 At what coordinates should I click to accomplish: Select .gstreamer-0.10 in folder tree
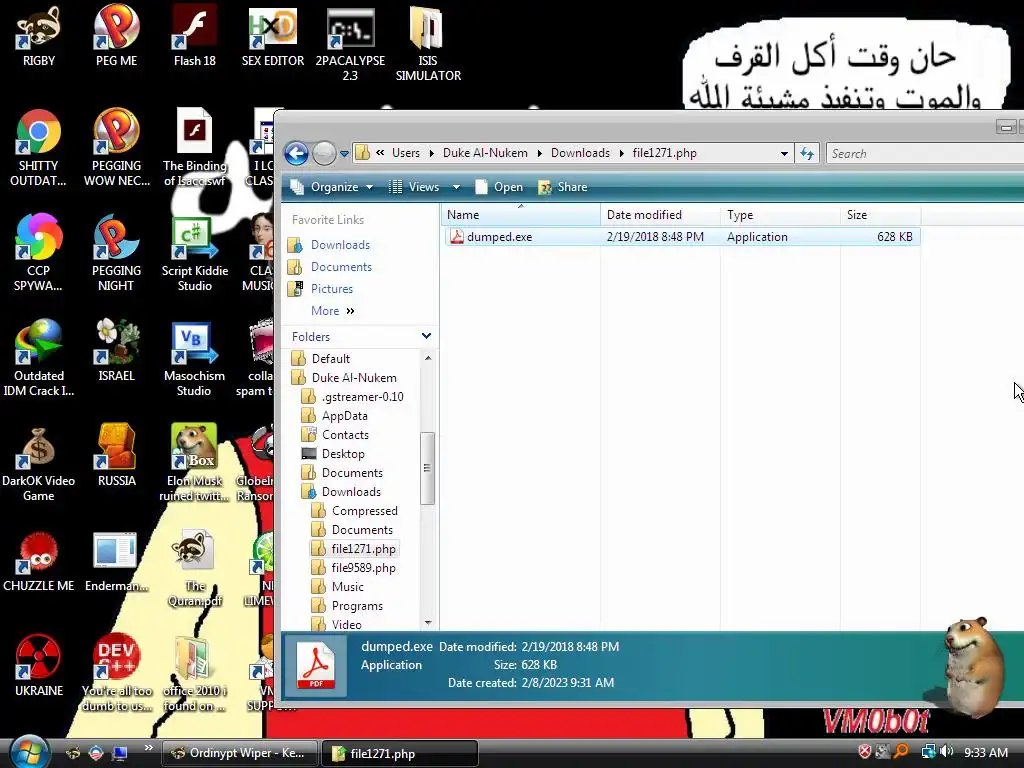362,396
